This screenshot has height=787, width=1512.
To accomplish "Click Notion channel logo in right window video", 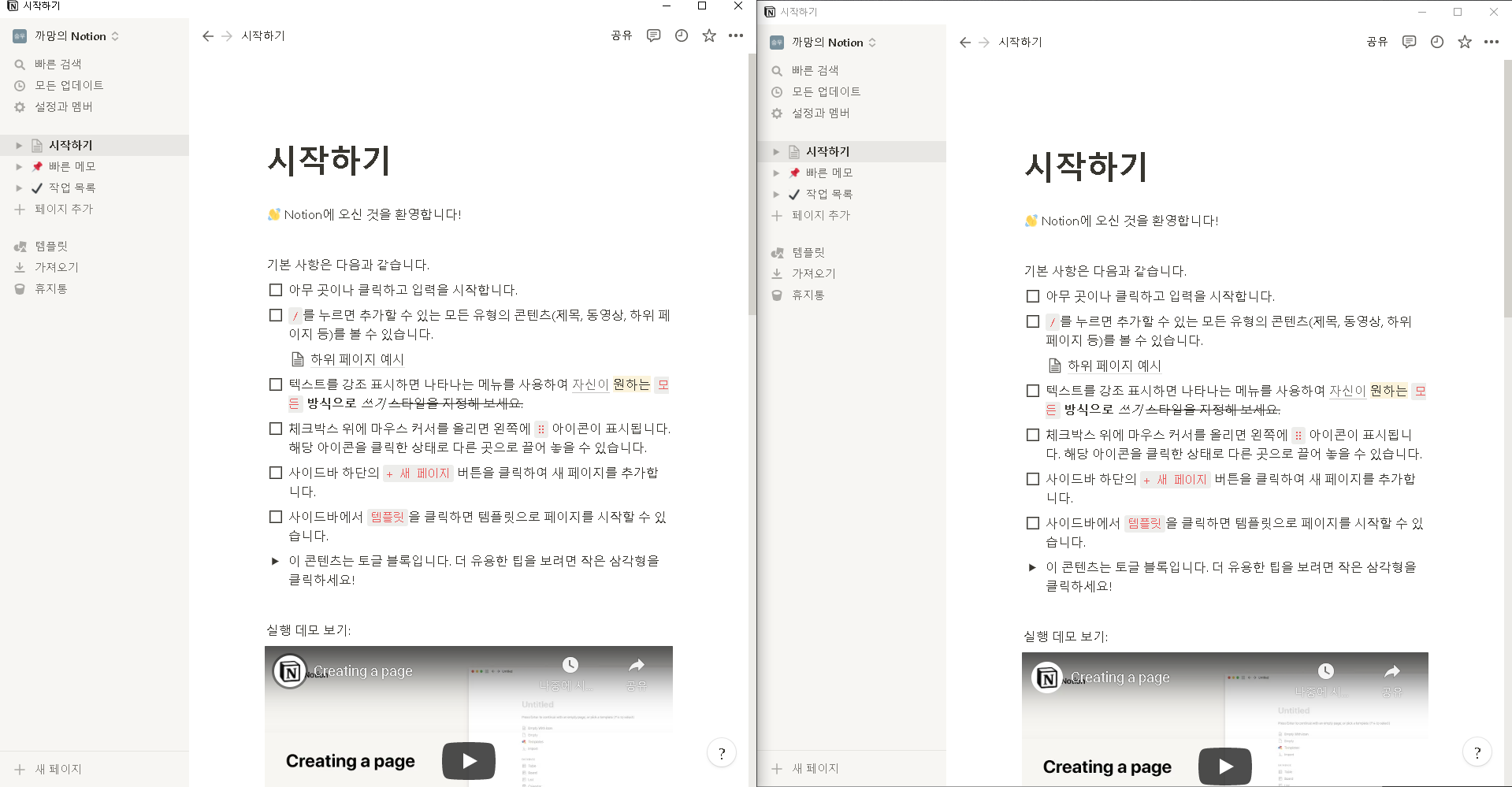I will 1047,678.
